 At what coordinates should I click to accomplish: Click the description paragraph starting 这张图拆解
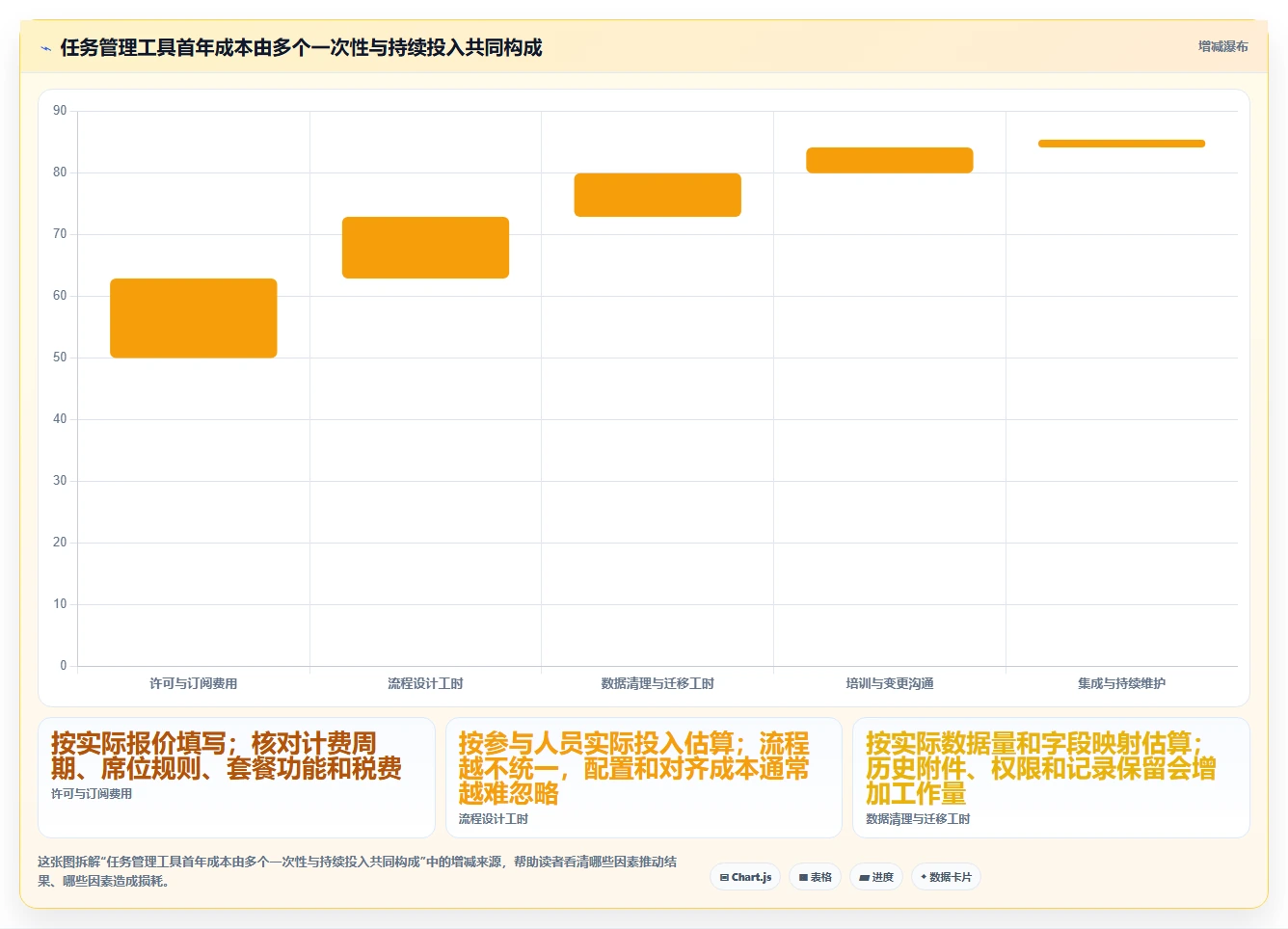click(357, 871)
